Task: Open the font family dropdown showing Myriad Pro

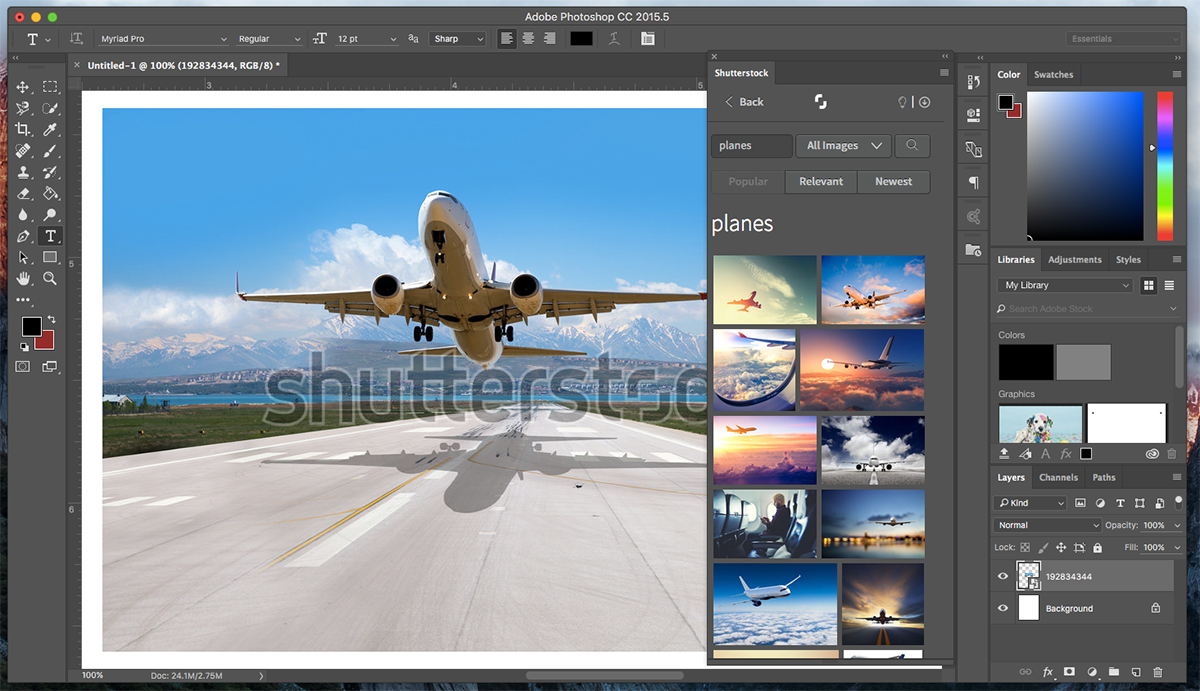Action: (163, 38)
